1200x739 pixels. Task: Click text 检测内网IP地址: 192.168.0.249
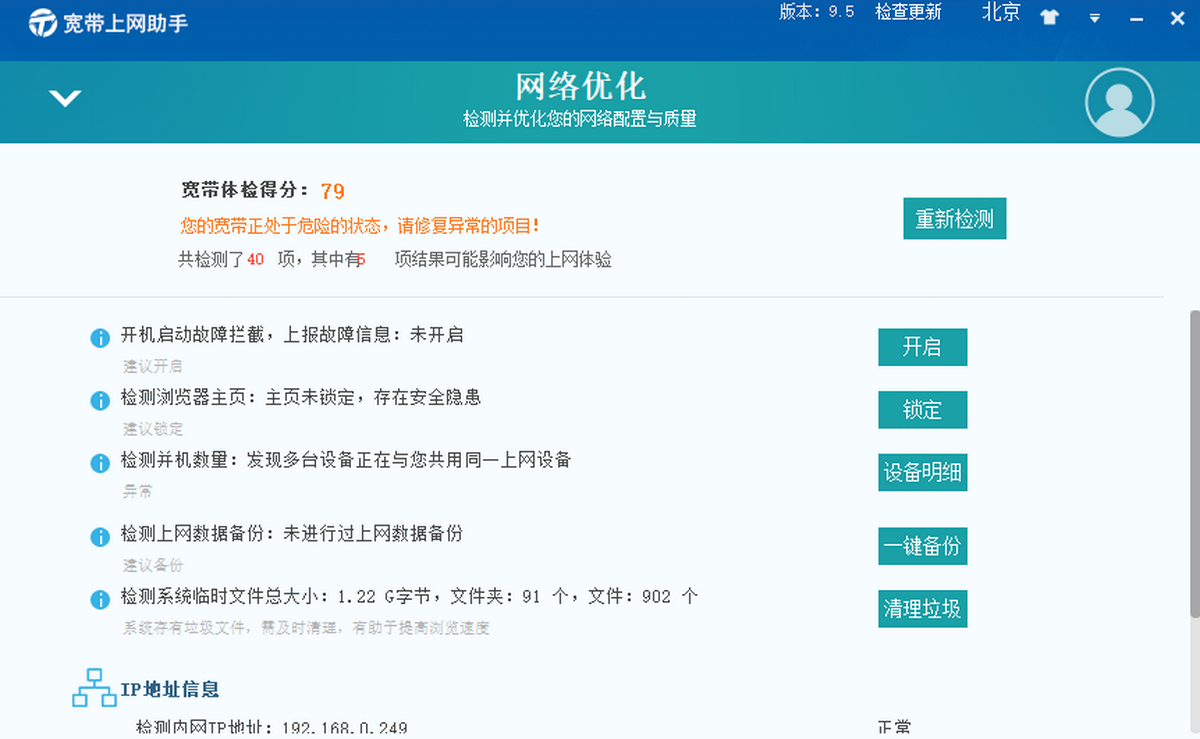[x=271, y=728]
